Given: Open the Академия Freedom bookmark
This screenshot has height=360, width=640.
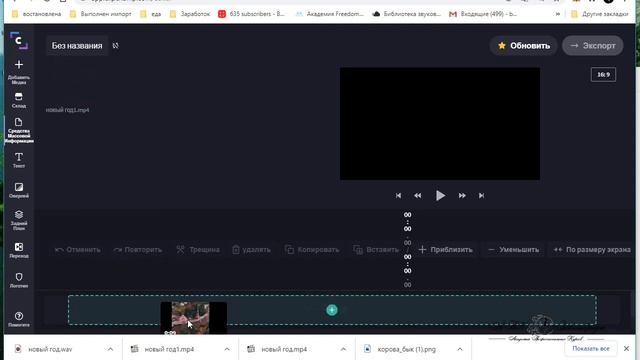Looking at the screenshot, I should pyautogui.click(x=329, y=14).
